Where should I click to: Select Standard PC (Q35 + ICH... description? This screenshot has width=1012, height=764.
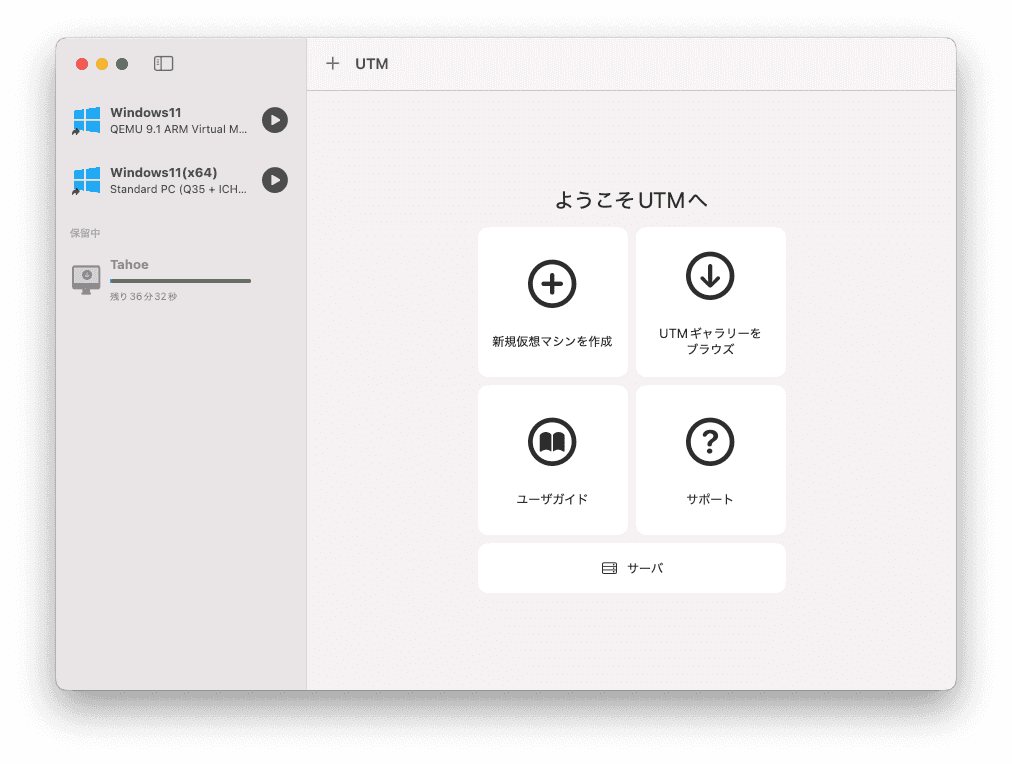click(178, 189)
